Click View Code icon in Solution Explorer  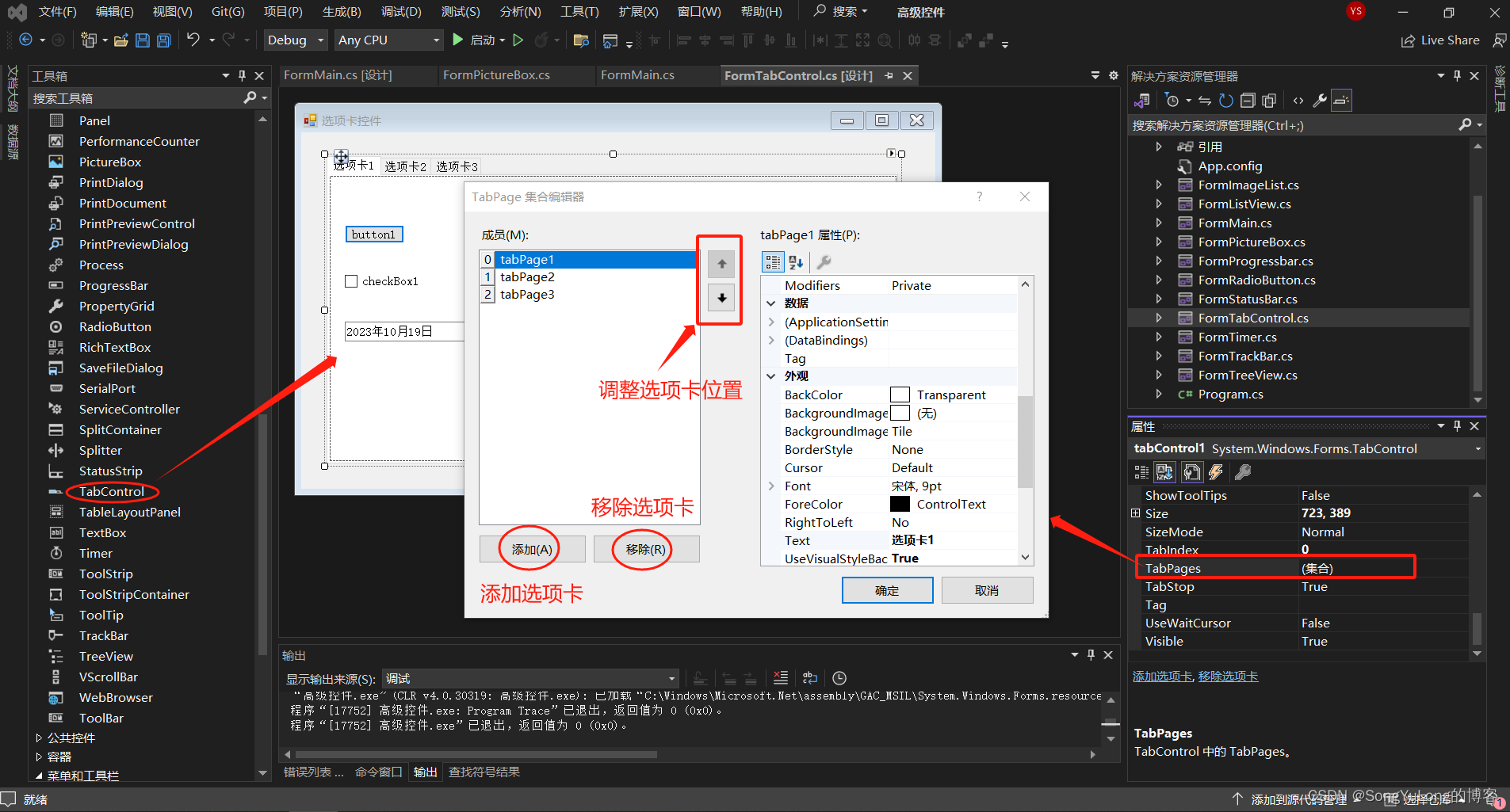coord(1298,101)
